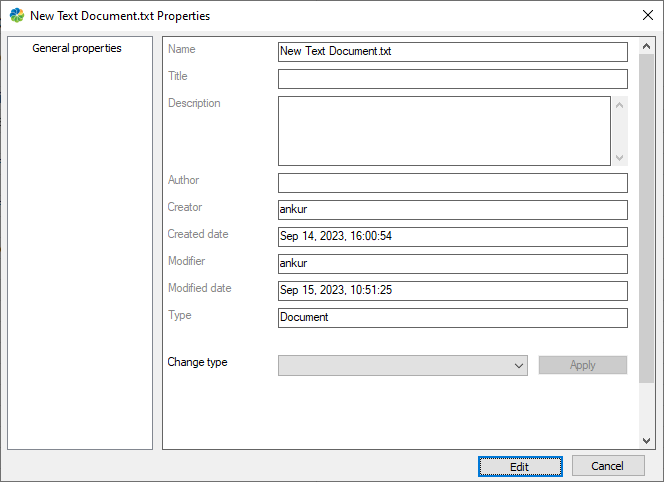Select the Modified date field
The image size is (664, 482).
click(452, 291)
